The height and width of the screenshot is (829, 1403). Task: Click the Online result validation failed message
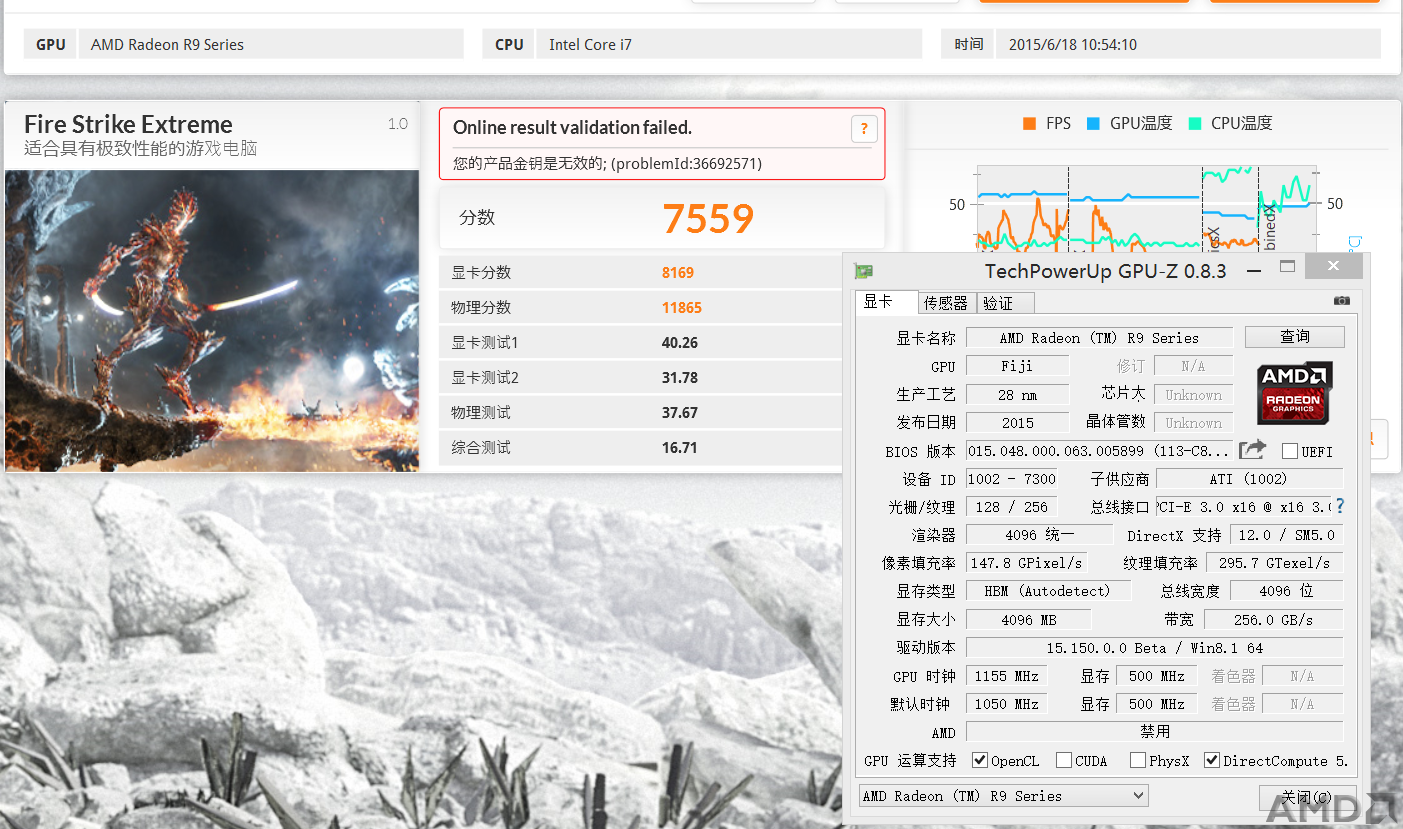(572, 128)
